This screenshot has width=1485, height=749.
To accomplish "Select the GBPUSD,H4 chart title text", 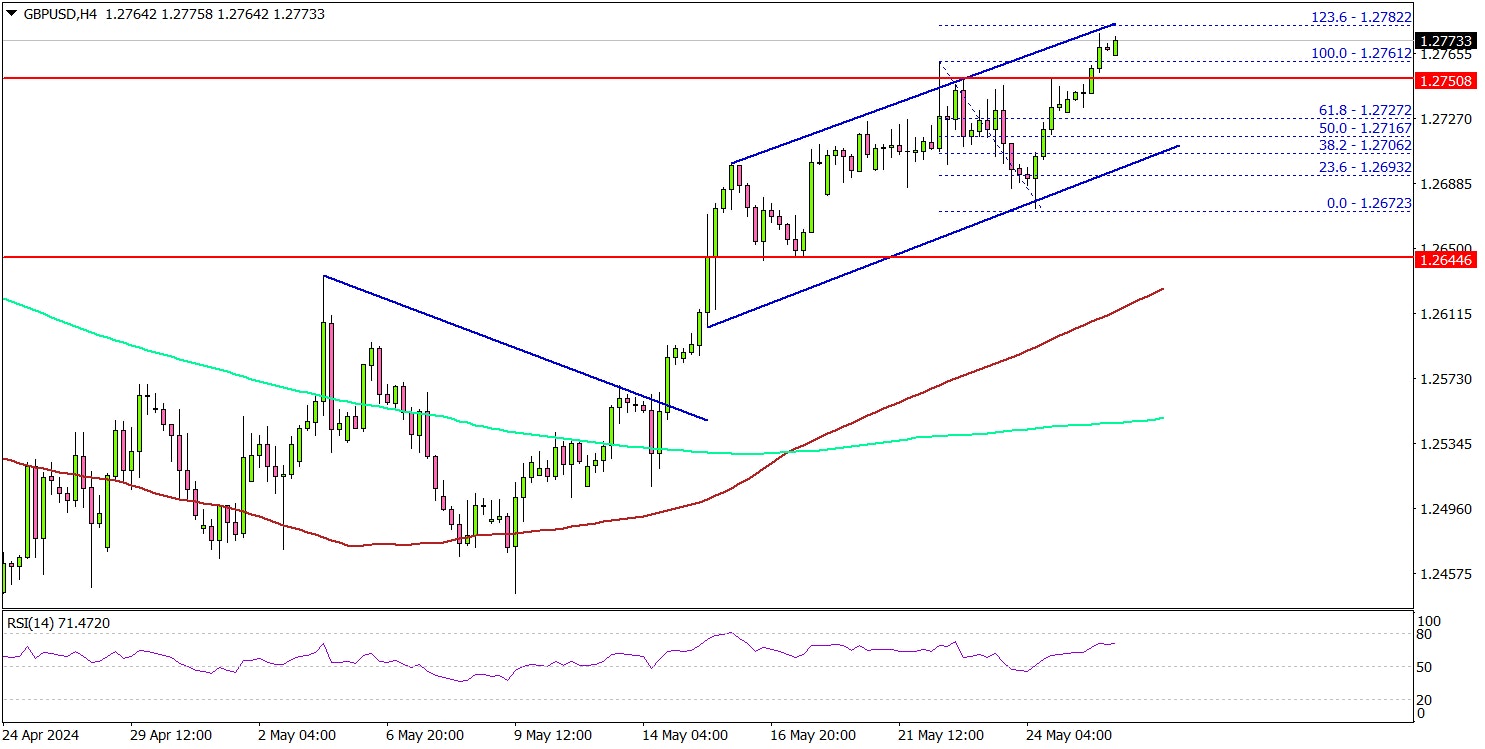I will tap(57, 15).
